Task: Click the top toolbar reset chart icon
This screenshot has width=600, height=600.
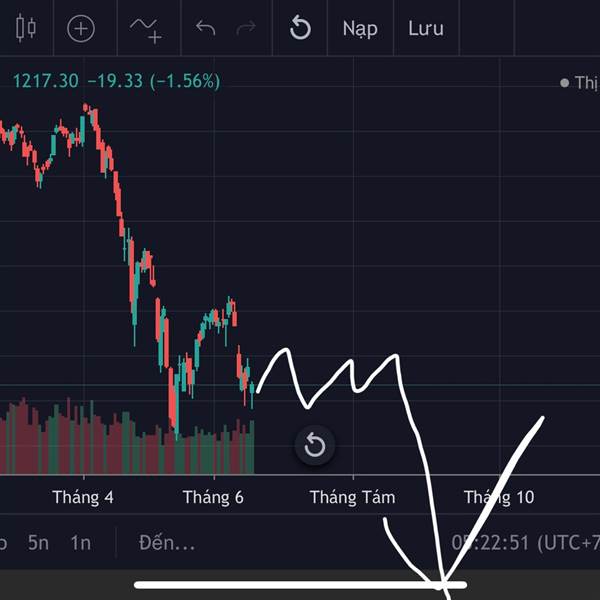Action: [x=300, y=28]
